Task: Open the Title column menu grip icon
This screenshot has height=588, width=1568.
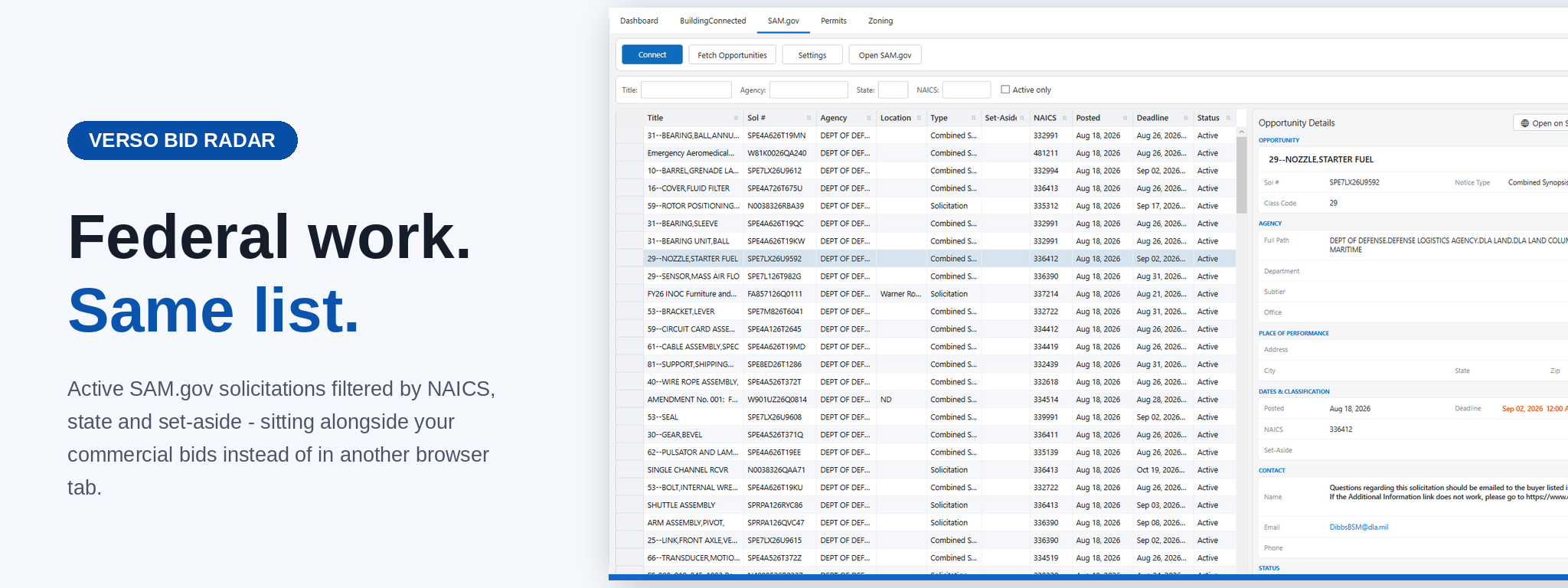Action: tap(736, 118)
